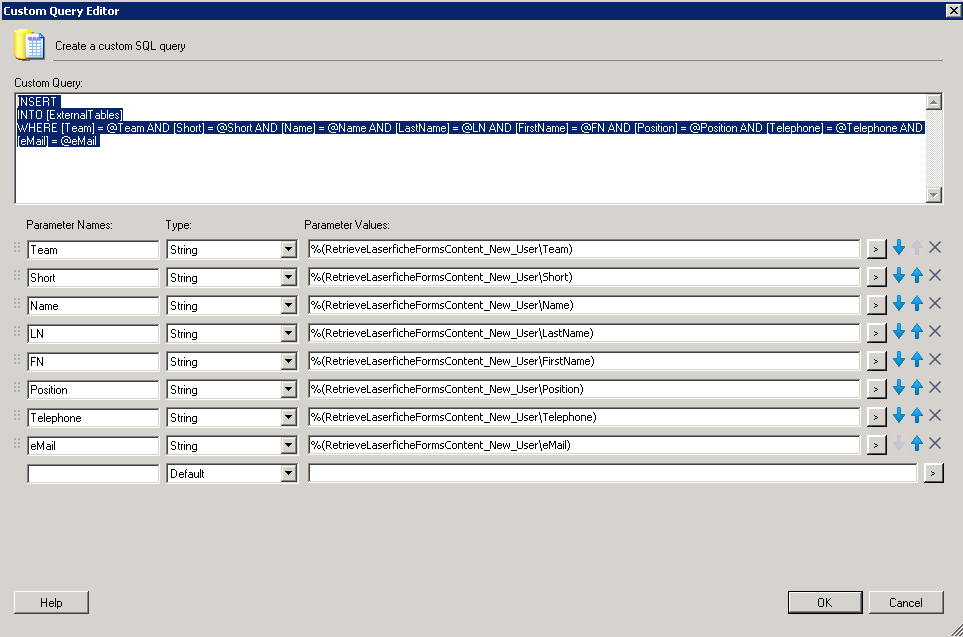Delete the Team parameter row
The width and height of the screenshot is (963, 637).
(935, 248)
